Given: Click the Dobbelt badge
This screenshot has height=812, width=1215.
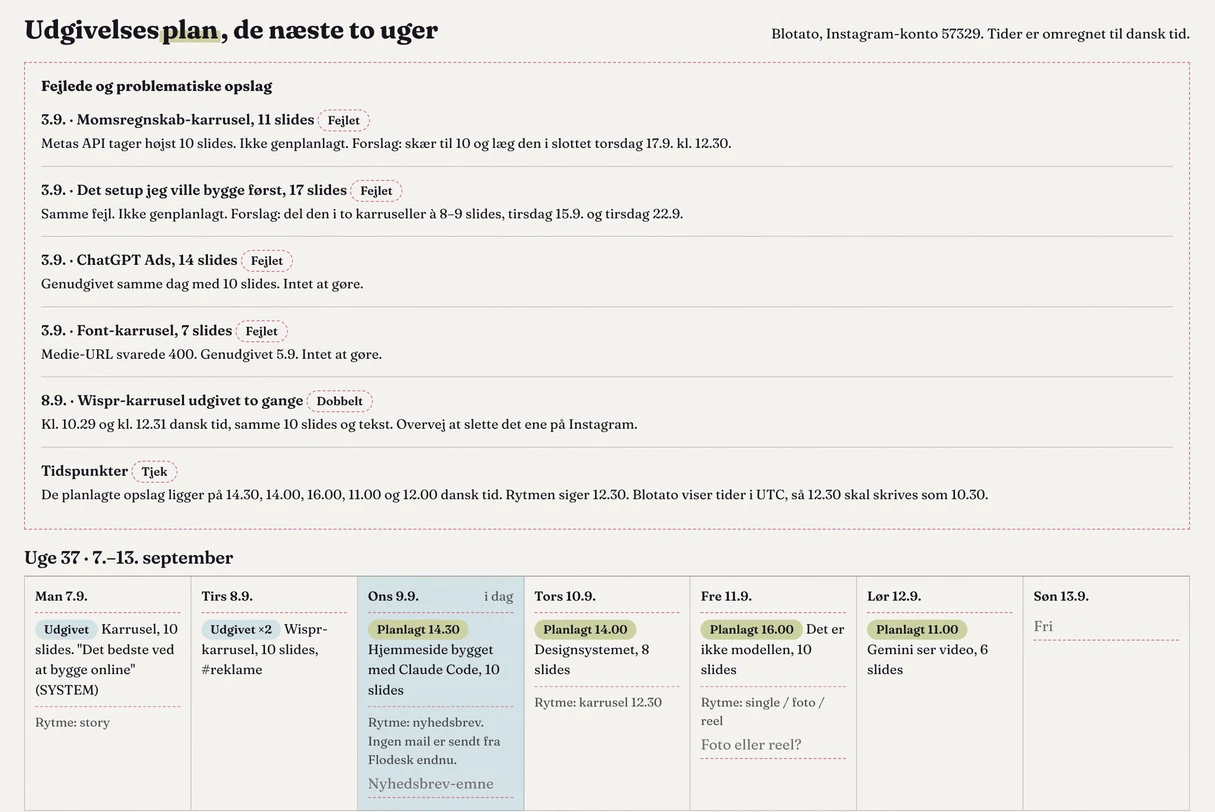Looking at the screenshot, I should (x=340, y=401).
